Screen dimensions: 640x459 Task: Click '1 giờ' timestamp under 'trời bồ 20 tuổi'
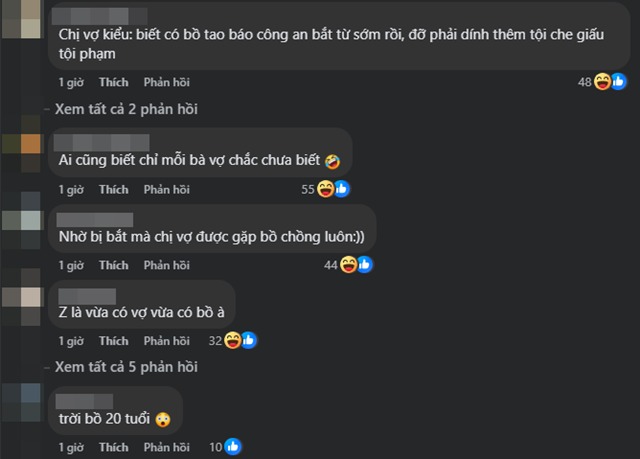point(70,447)
